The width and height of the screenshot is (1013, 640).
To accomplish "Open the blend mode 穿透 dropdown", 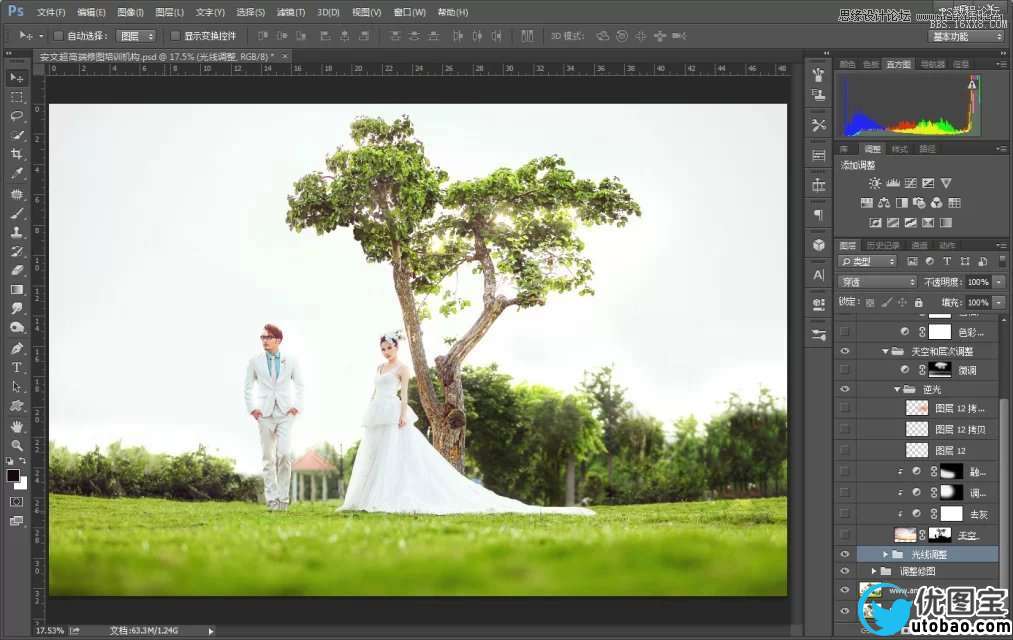I will pyautogui.click(x=877, y=282).
